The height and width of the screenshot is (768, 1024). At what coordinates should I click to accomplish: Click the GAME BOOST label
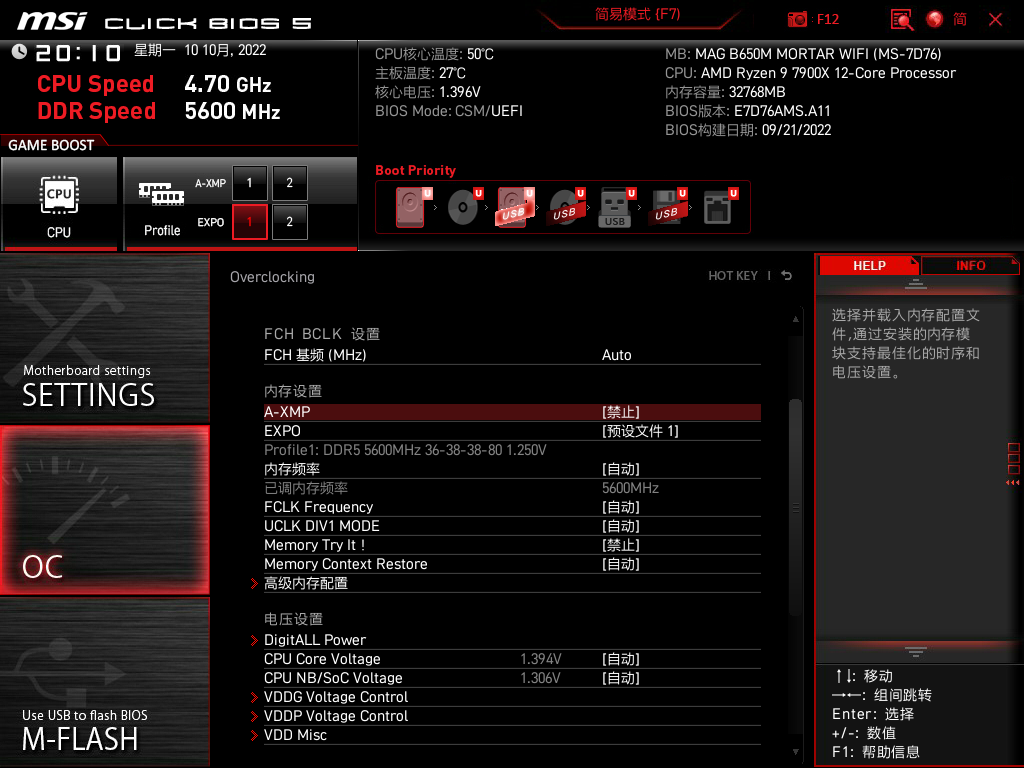(x=51, y=145)
